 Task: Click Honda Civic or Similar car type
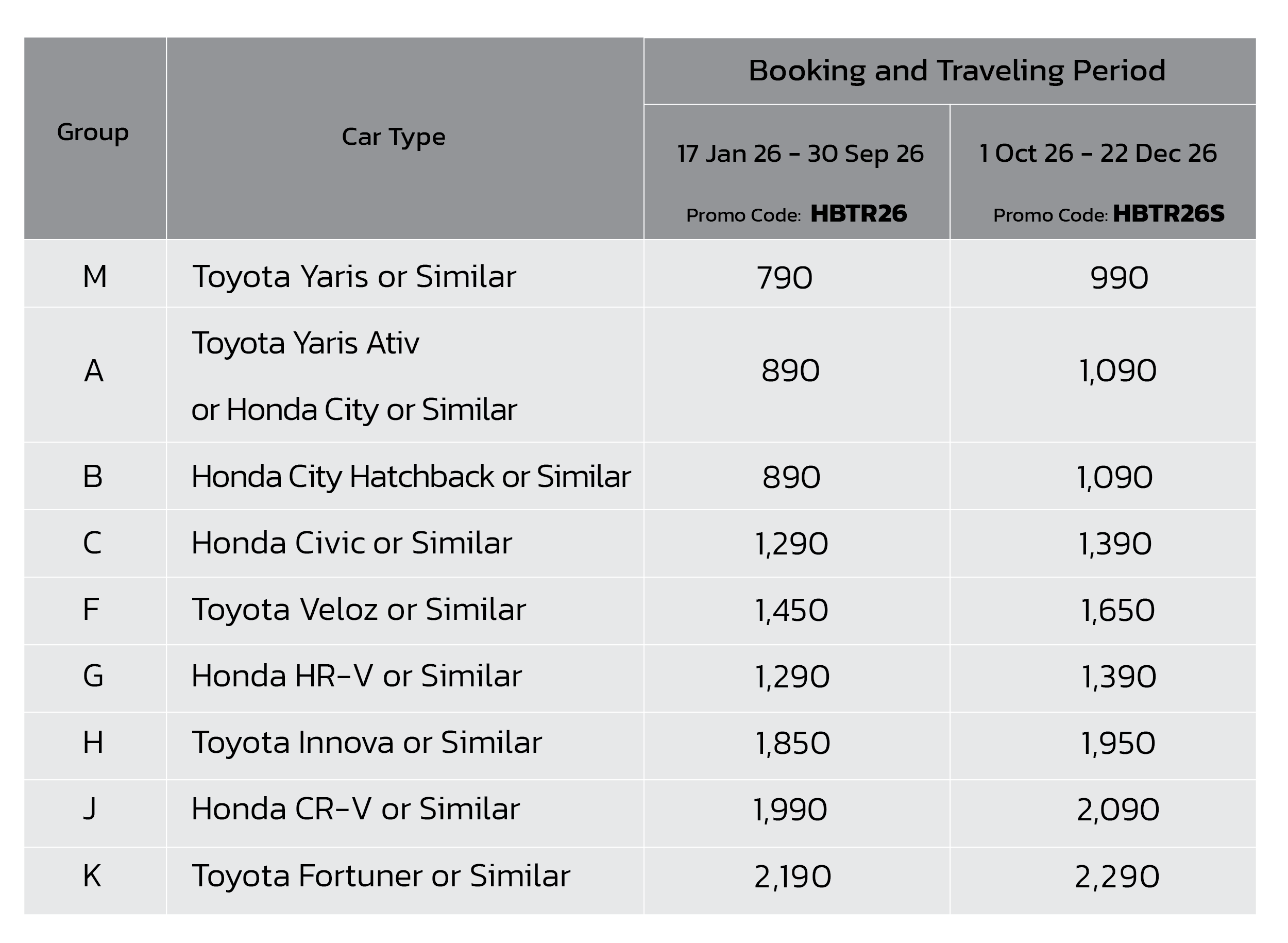pos(351,543)
